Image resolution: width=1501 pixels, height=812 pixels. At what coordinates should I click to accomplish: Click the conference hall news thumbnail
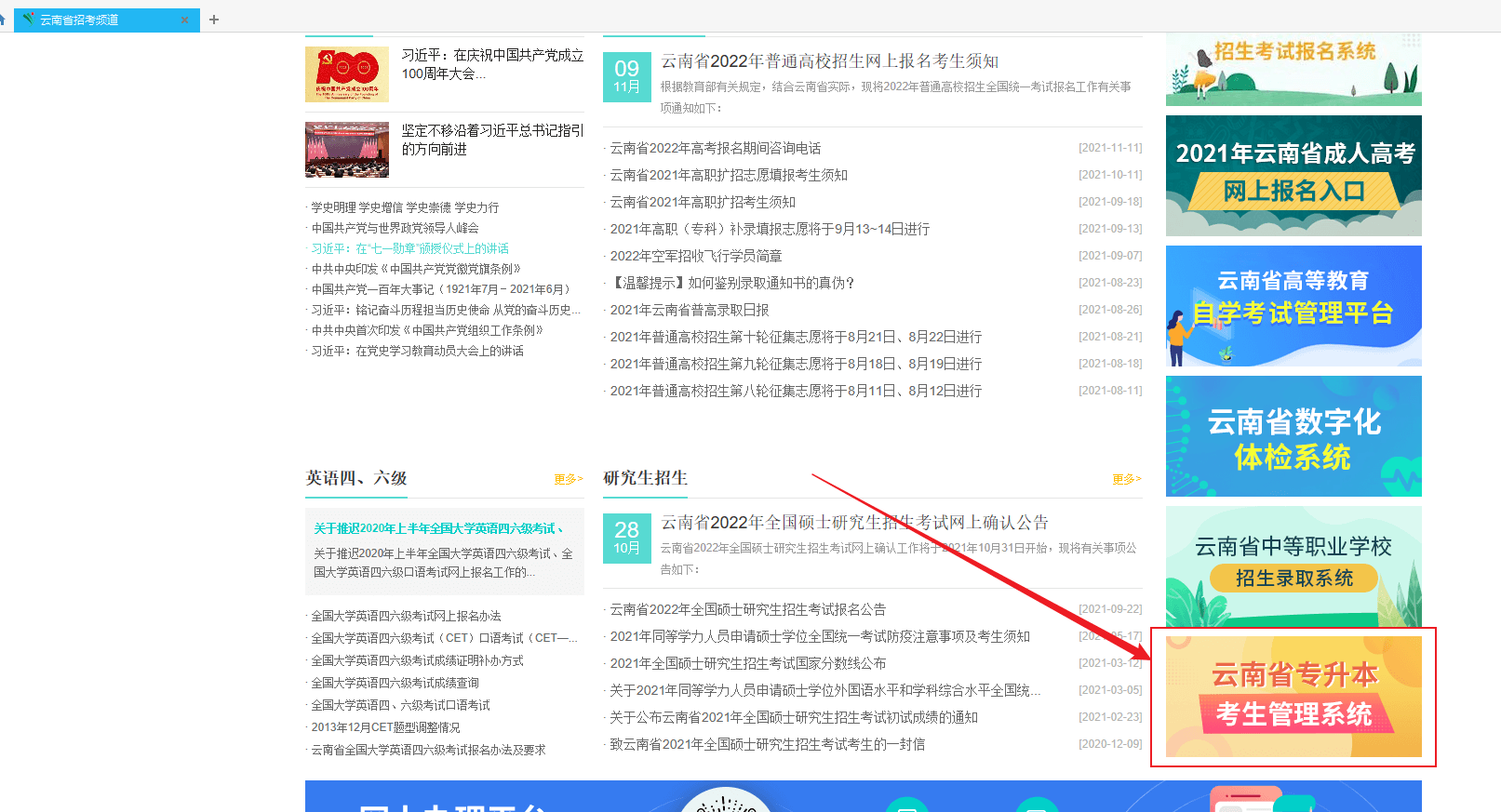pos(346,150)
